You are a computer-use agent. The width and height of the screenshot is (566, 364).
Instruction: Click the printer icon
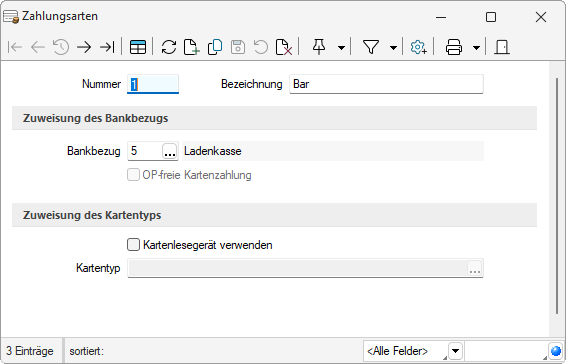click(454, 47)
